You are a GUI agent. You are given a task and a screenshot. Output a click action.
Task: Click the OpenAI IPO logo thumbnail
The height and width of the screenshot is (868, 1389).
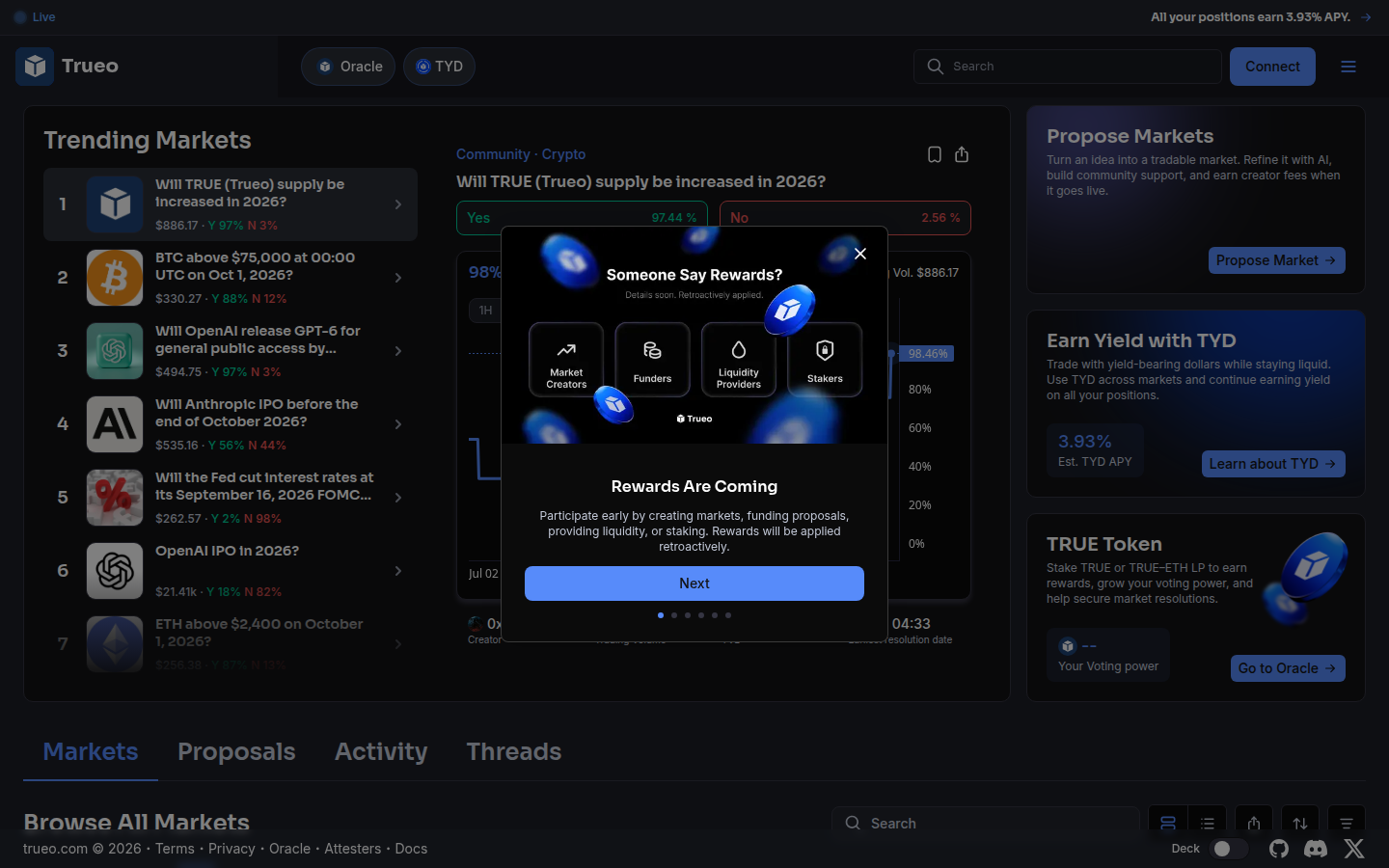(115, 571)
